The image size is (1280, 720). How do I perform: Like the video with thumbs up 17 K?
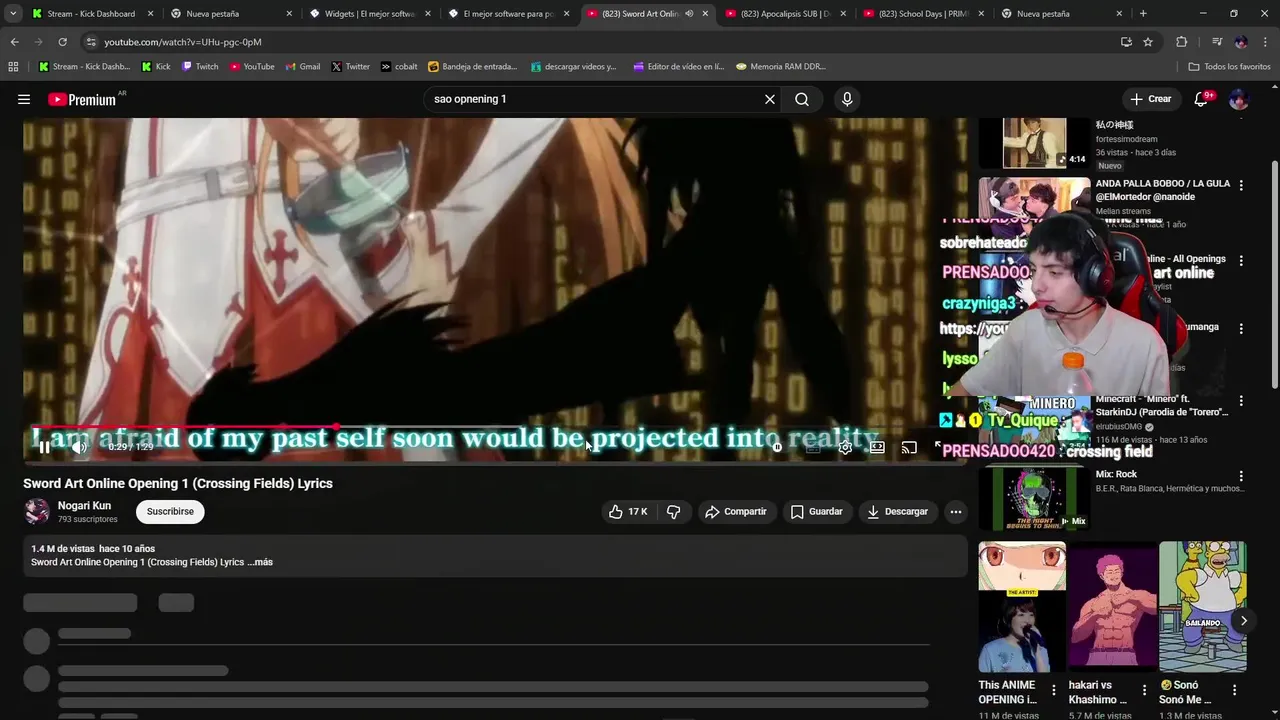click(x=628, y=511)
